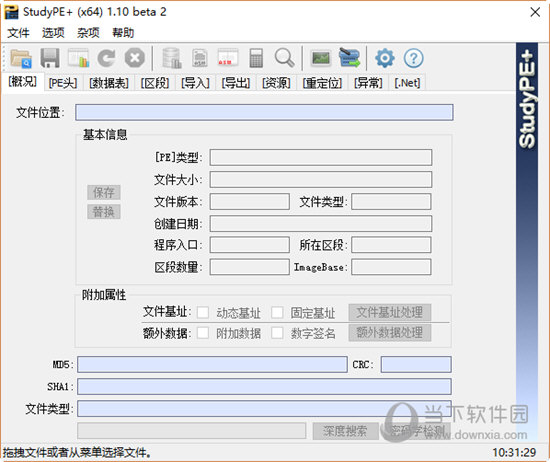Screen dimensions: 550x462
Task: Open settings via the blue gear icon
Action: pyautogui.click(x=385, y=58)
